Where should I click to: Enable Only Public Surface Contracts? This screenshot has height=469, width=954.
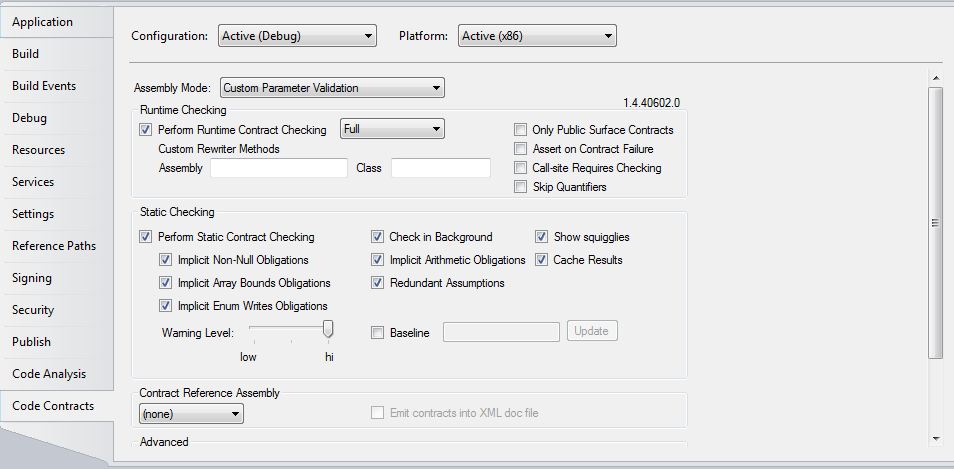(520, 130)
